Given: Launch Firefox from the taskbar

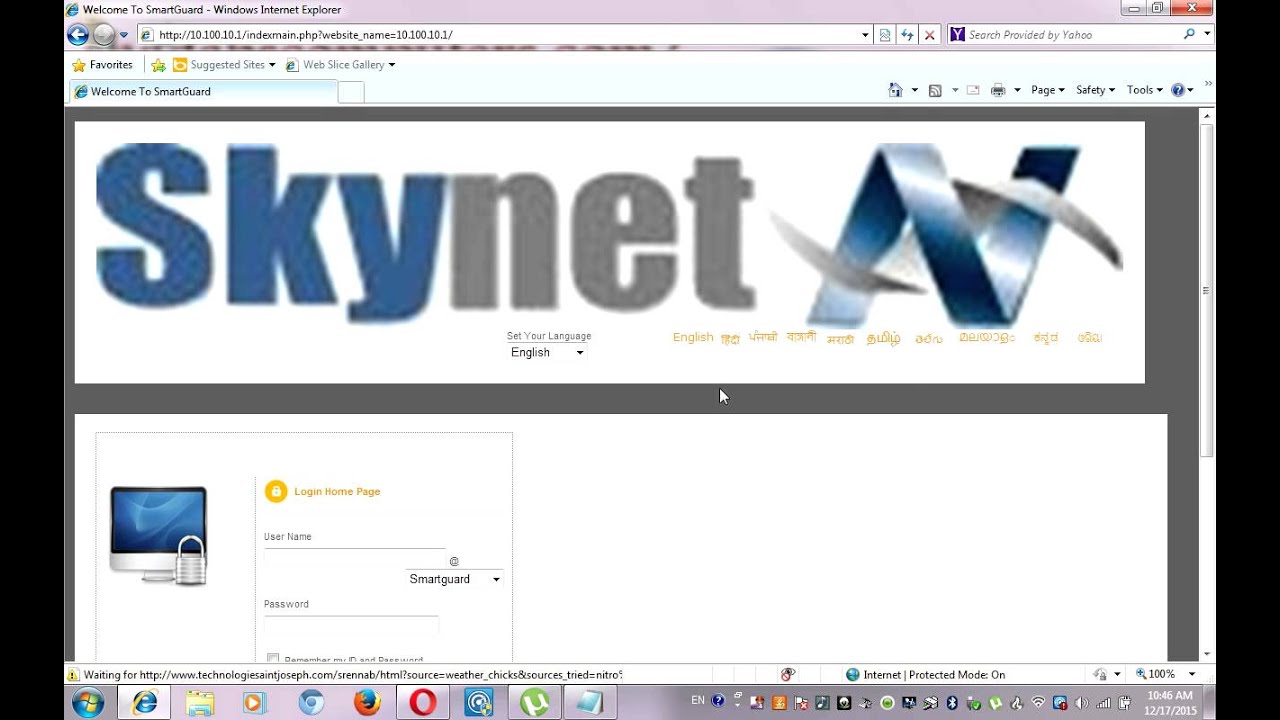Looking at the screenshot, I should [x=367, y=703].
